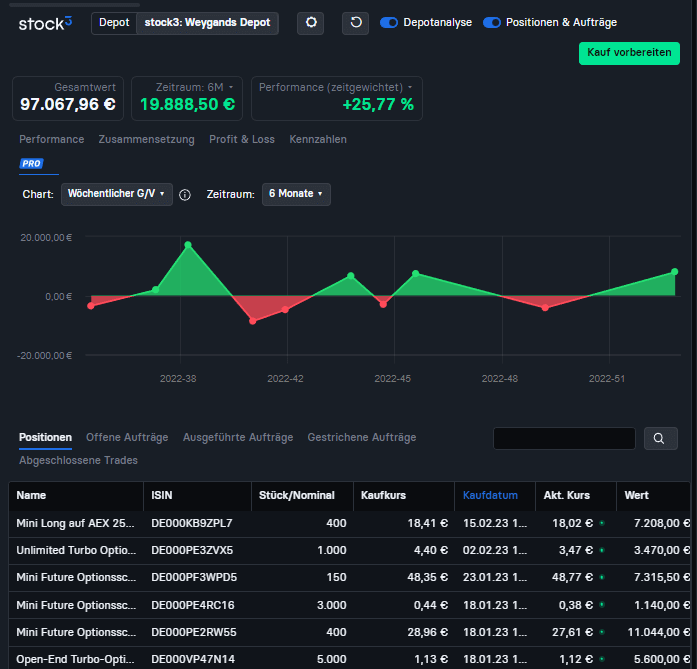Image resolution: width=697 pixels, height=669 pixels.
Task: Expand the Zeitraum: 6M card dropdown
Action: tap(231, 87)
